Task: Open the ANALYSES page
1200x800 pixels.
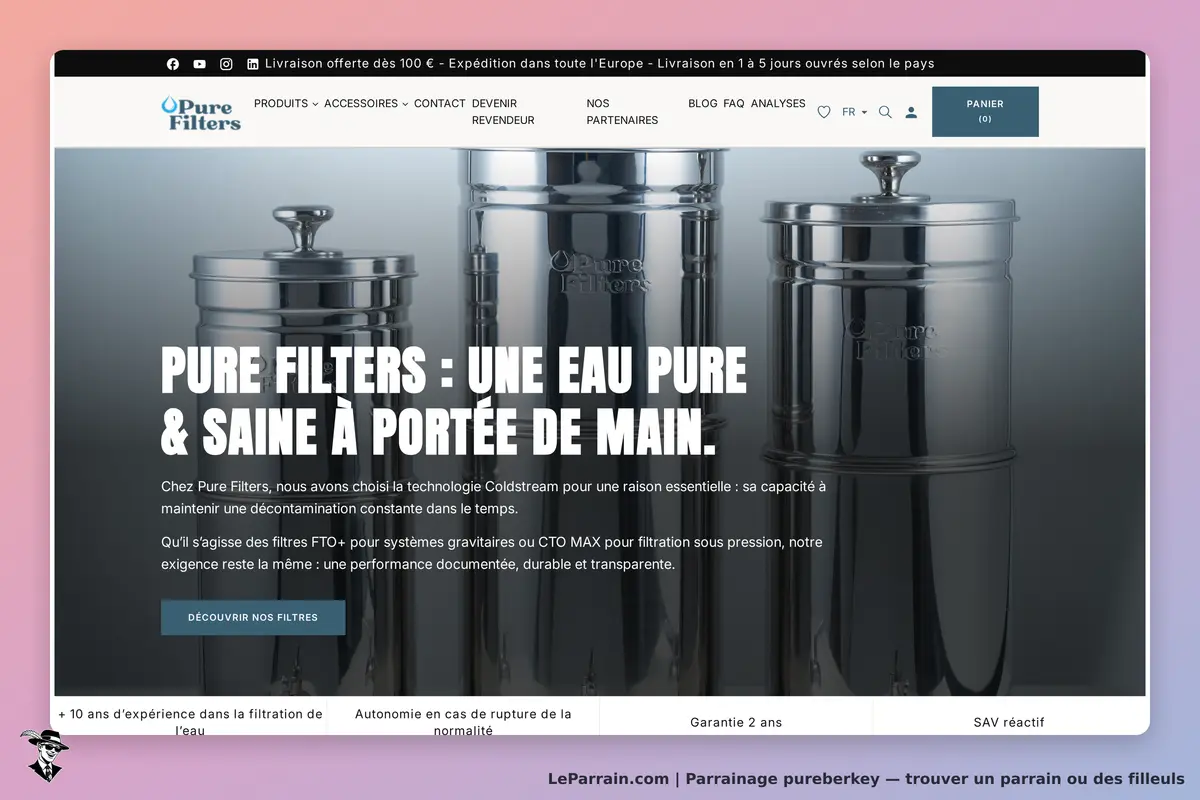Action: tap(778, 103)
